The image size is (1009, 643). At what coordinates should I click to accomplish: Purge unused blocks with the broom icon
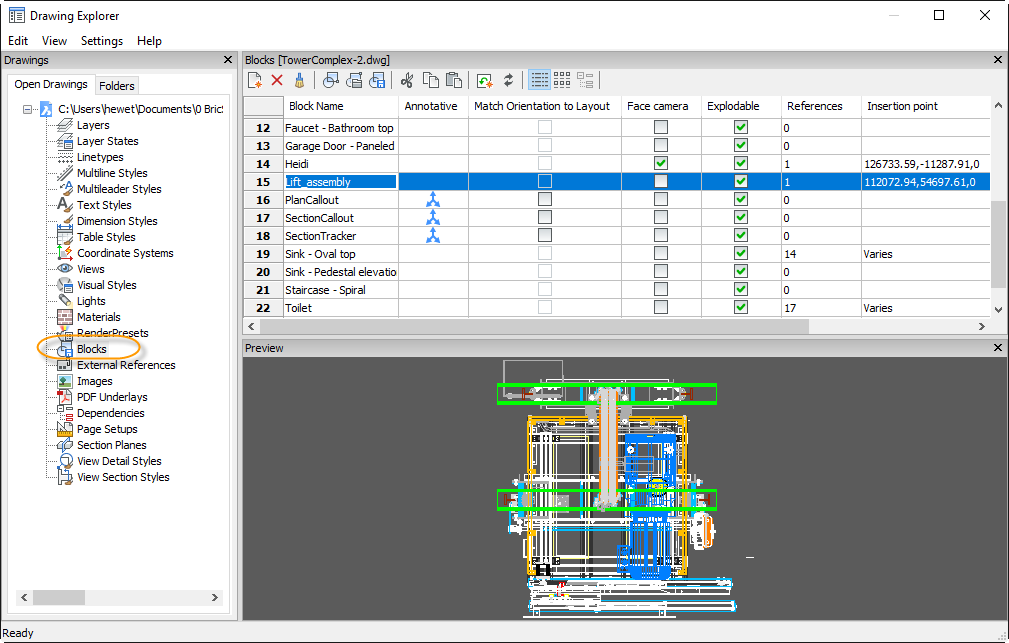click(x=300, y=80)
